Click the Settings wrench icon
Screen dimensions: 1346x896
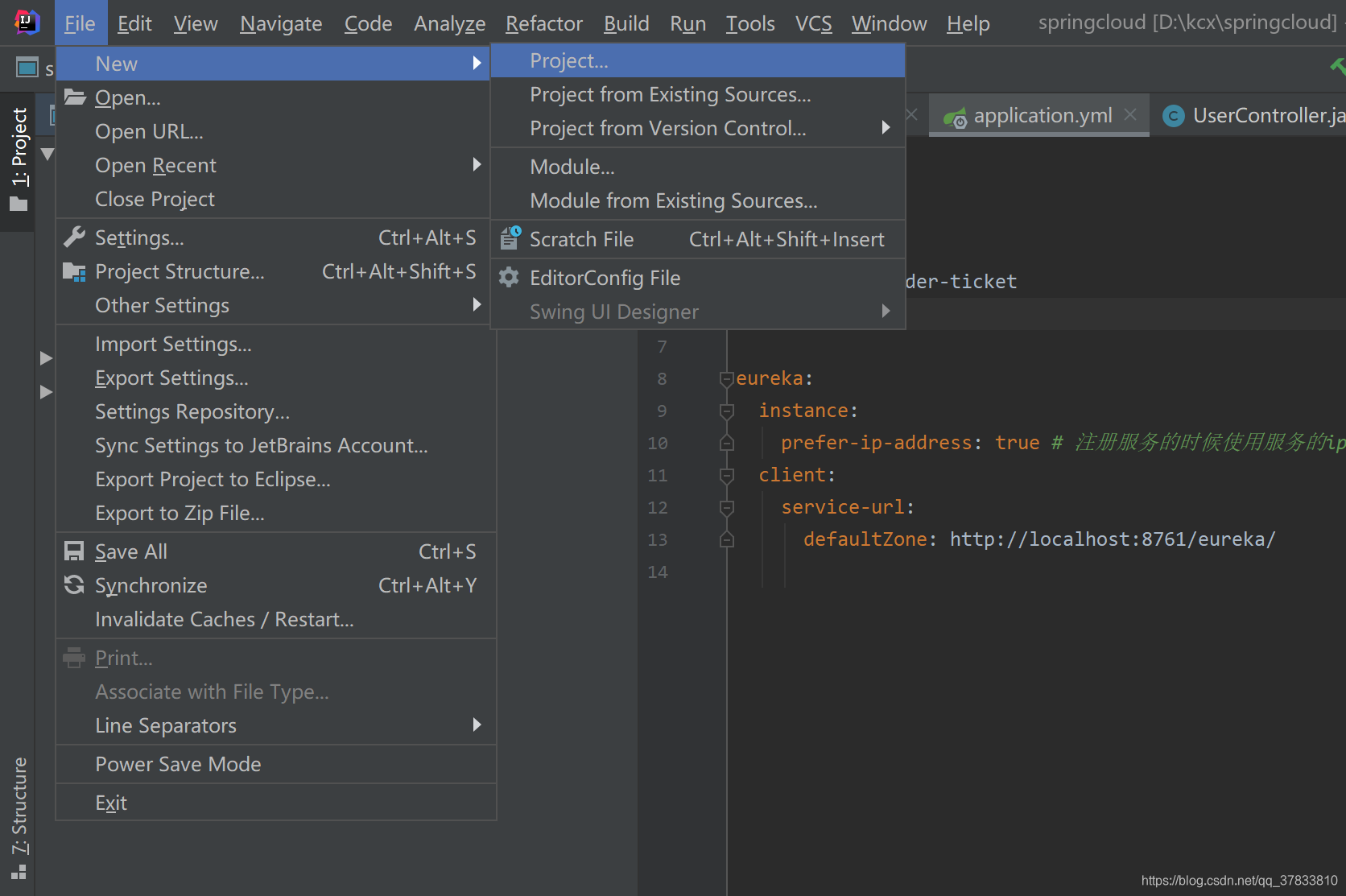pyautogui.click(x=74, y=237)
